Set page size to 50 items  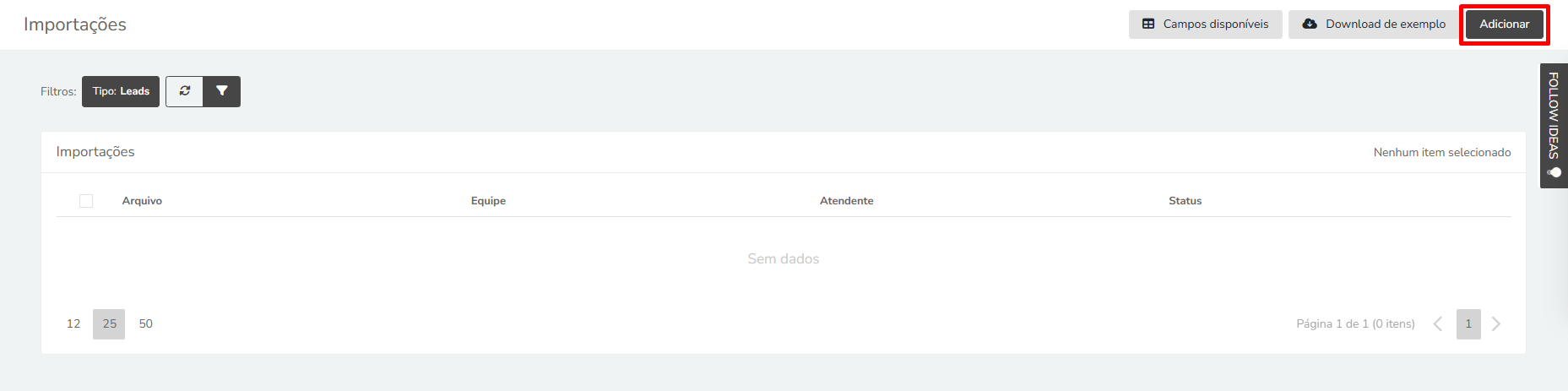click(x=146, y=324)
